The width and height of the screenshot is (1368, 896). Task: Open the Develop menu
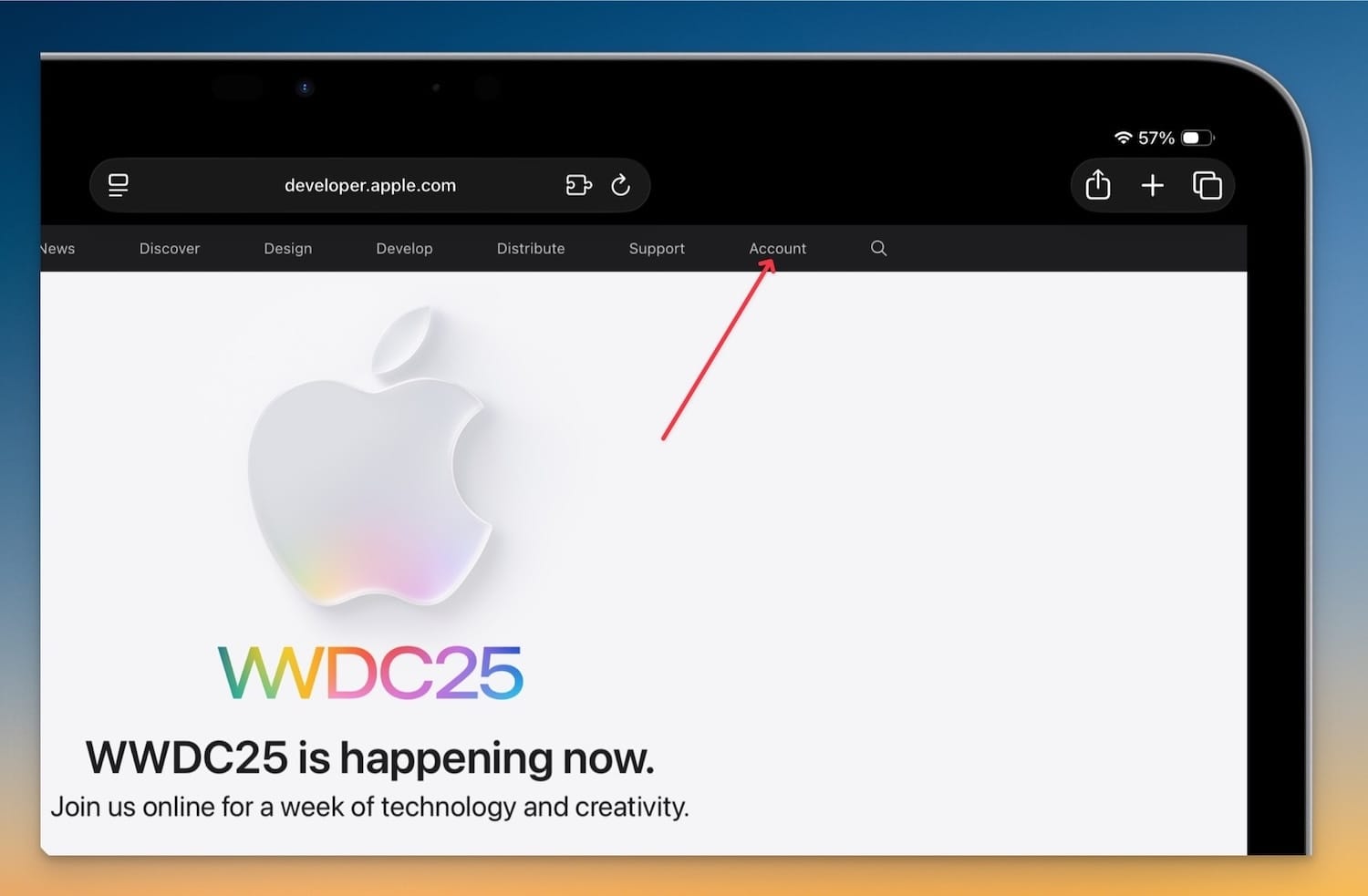404,248
